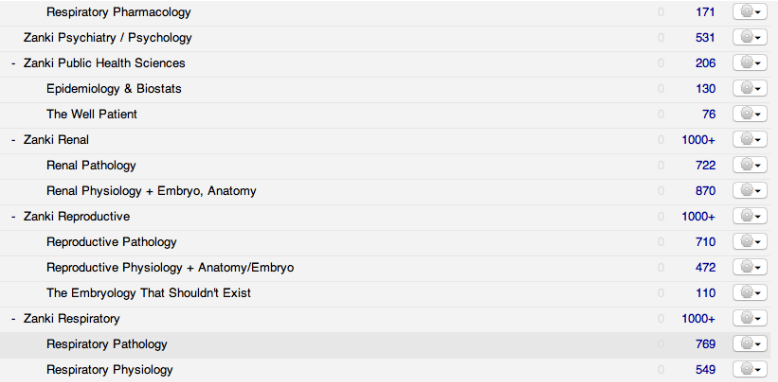Collapse the Zanki Public Health Sciences deck
Image resolution: width=778 pixels, height=382 pixels.
coord(13,64)
